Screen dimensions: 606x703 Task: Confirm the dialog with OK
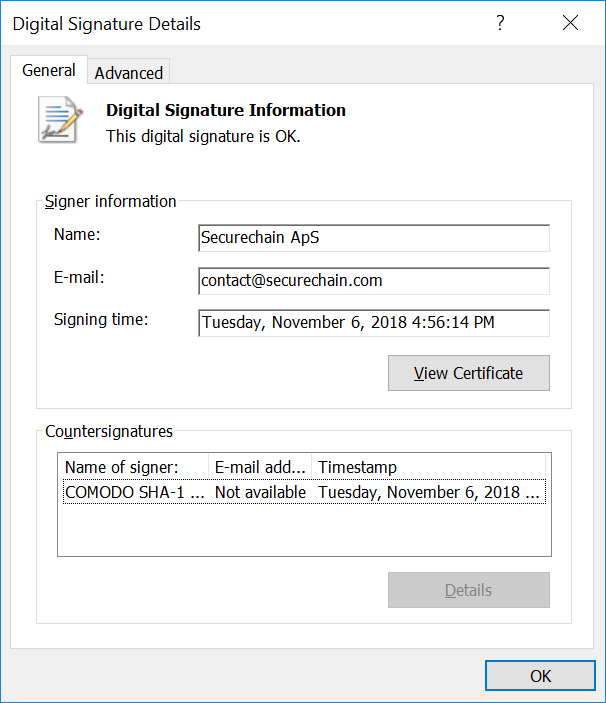point(540,676)
